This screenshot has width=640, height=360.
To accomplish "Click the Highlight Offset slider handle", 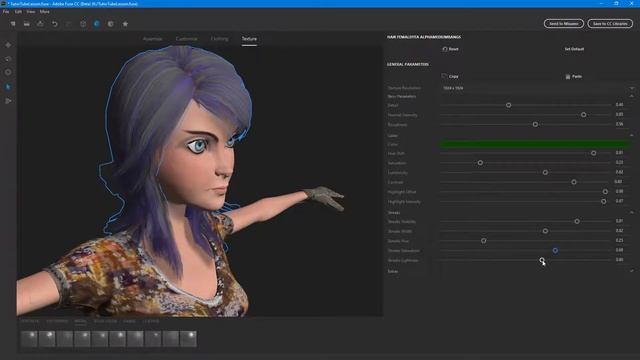I will pos(605,192).
